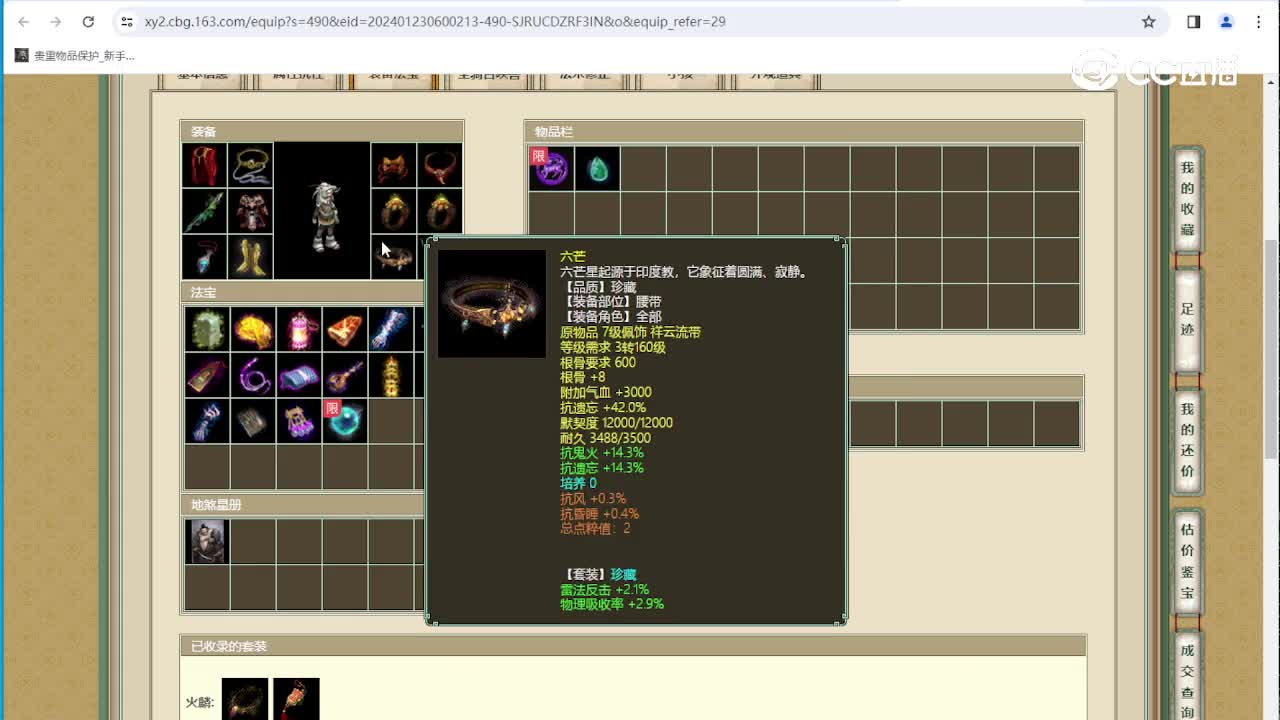Click the blue claw 法宝 in third row
Image resolution: width=1280 pixels, height=720 pixels.
pyautogui.click(x=207, y=421)
